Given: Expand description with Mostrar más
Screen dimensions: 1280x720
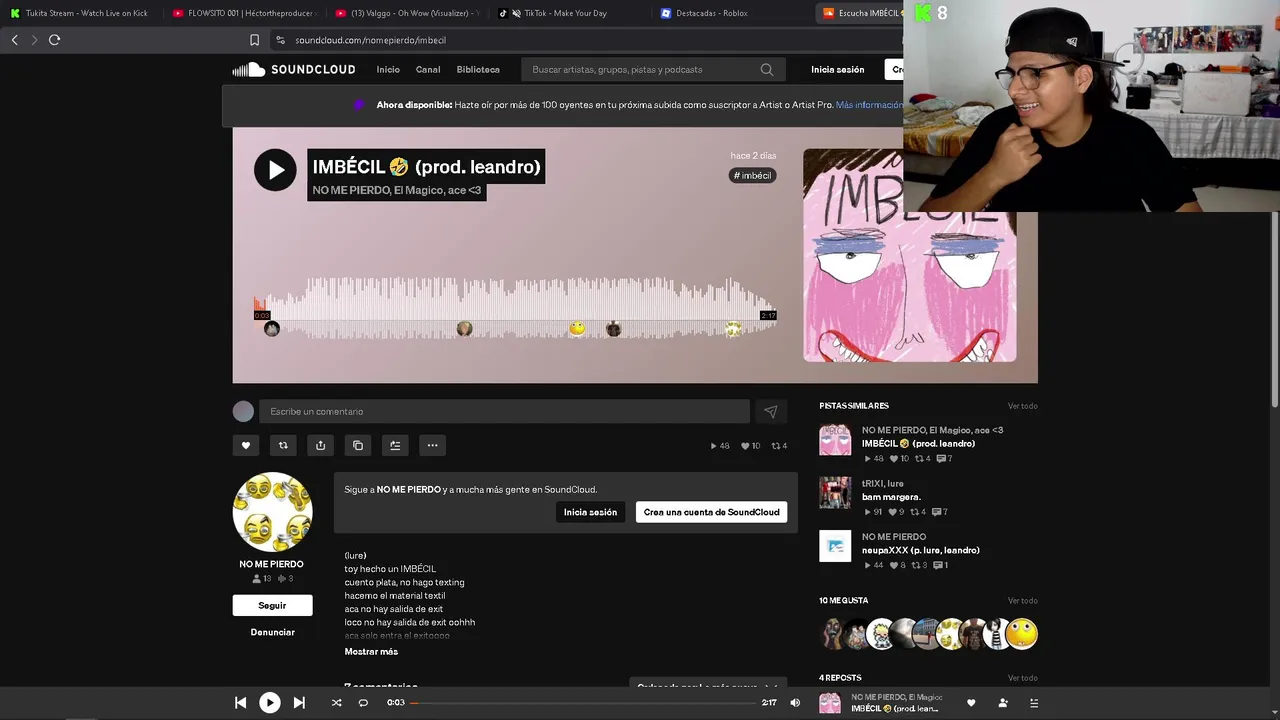Looking at the screenshot, I should (x=371, y=652).
